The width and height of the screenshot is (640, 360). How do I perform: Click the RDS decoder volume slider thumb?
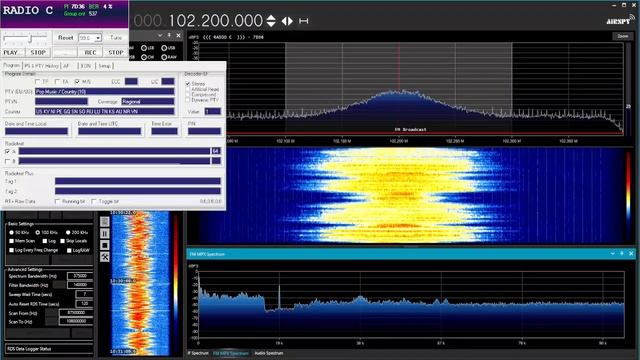(x=30, y=38)
